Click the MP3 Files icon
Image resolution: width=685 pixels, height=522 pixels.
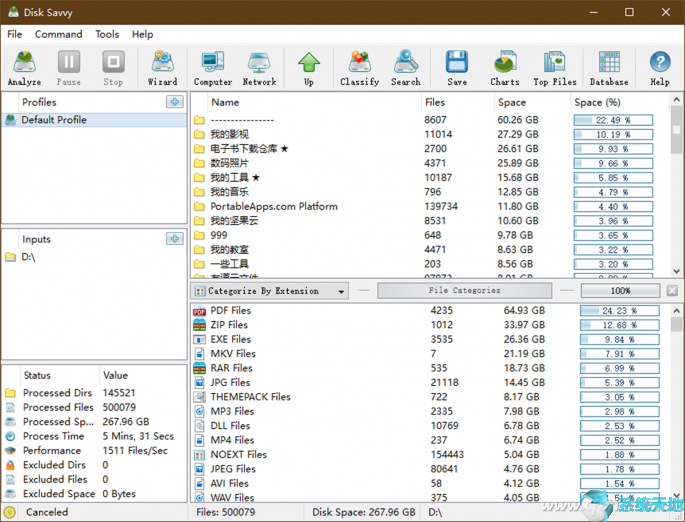(199, 411)
